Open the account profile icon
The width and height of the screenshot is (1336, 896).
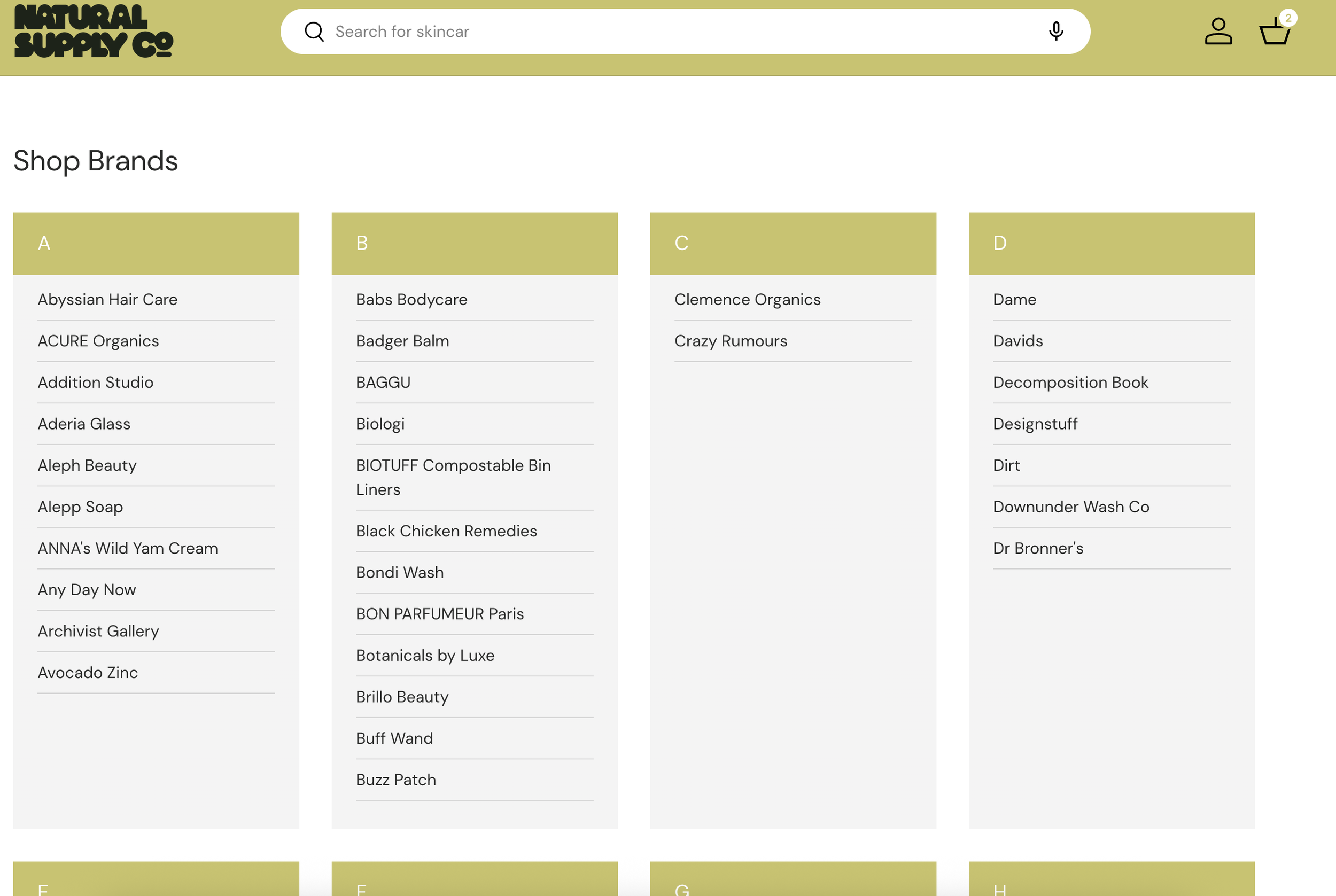point(1218,31)
